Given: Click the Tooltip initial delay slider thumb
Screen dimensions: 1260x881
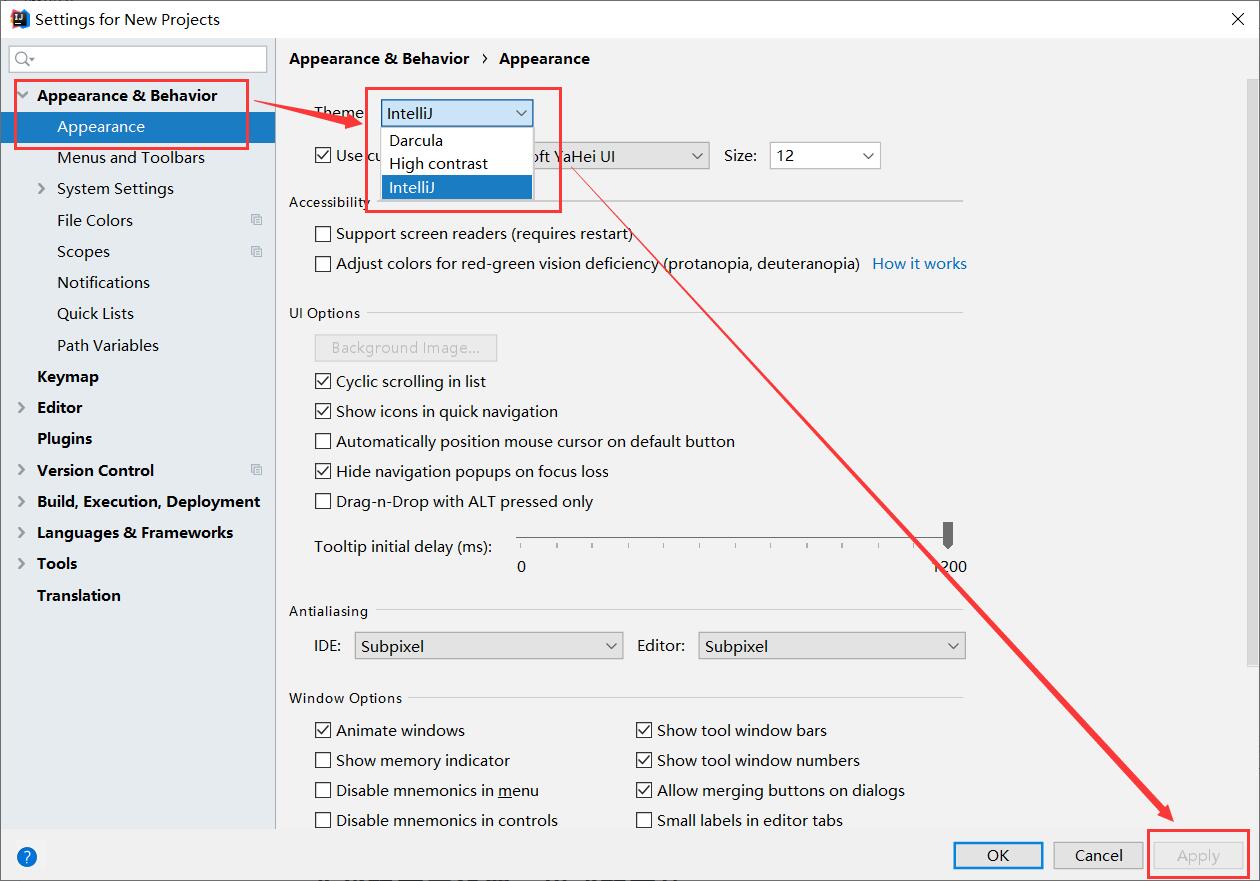Looking at the screenshot, I should pyautogui.click(x=948, y=534).
